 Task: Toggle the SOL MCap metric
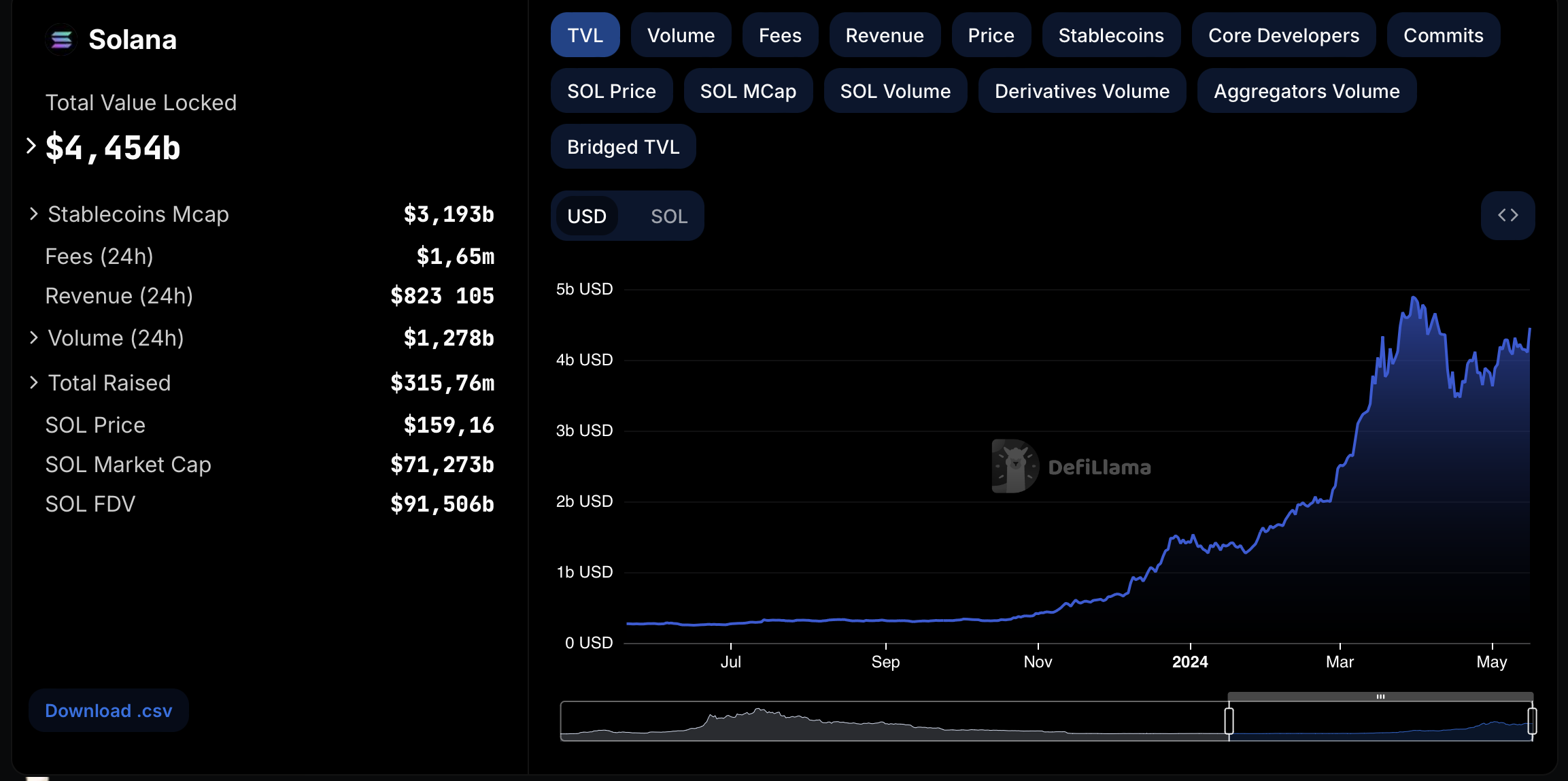click(748, 91)
